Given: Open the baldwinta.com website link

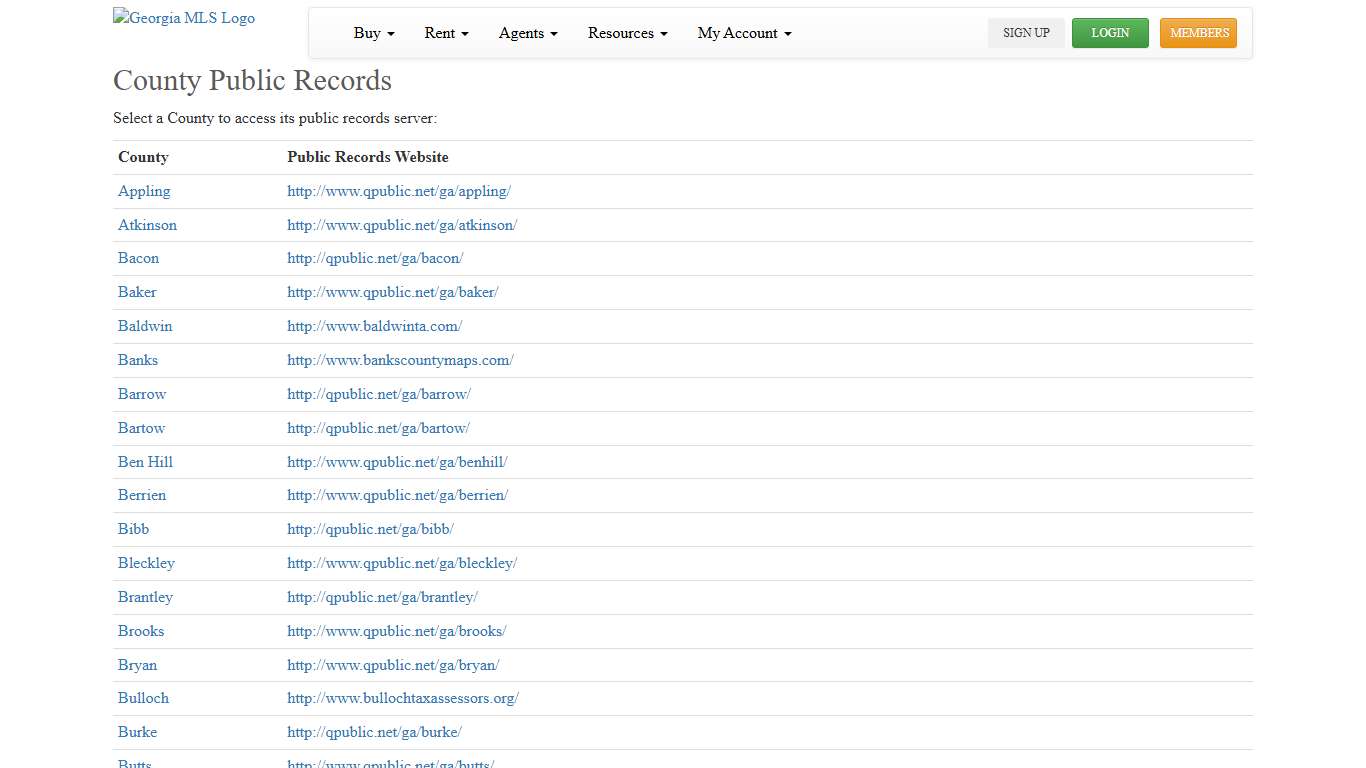Looking at the screenshot, I should 374,326.
